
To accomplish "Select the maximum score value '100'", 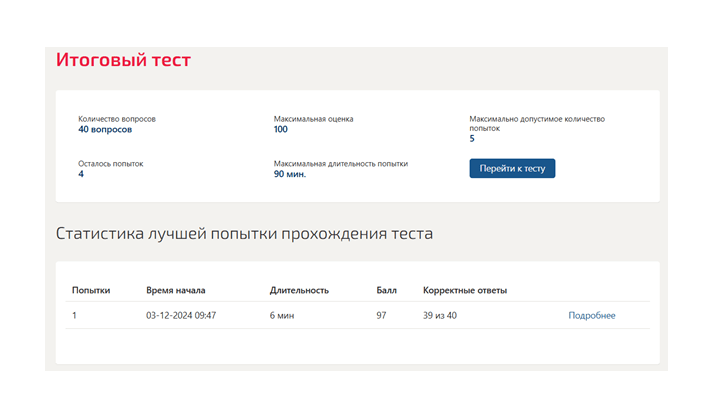I will click(x=280, y=129).
